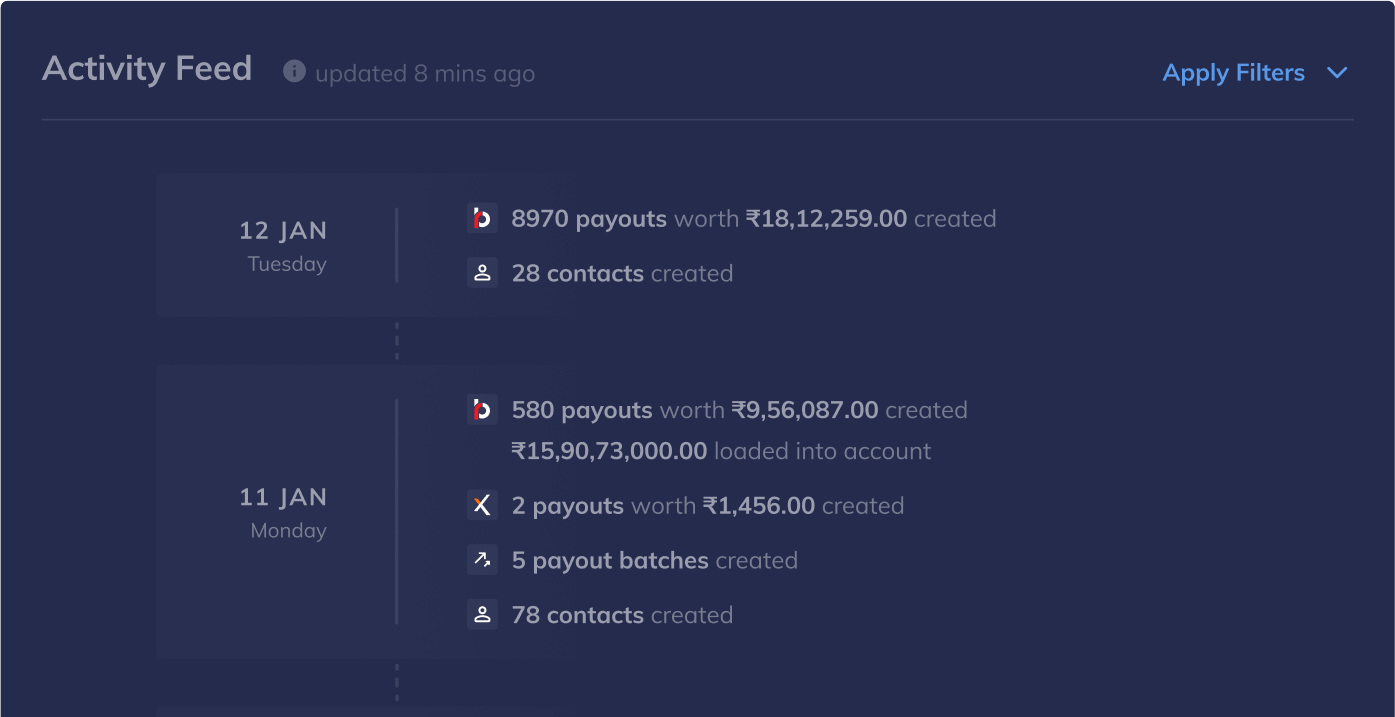Select the ₹15,90,73,000.00 loaded into account line
This screenshot has height=717, width=1395.
tap(721, 451)
